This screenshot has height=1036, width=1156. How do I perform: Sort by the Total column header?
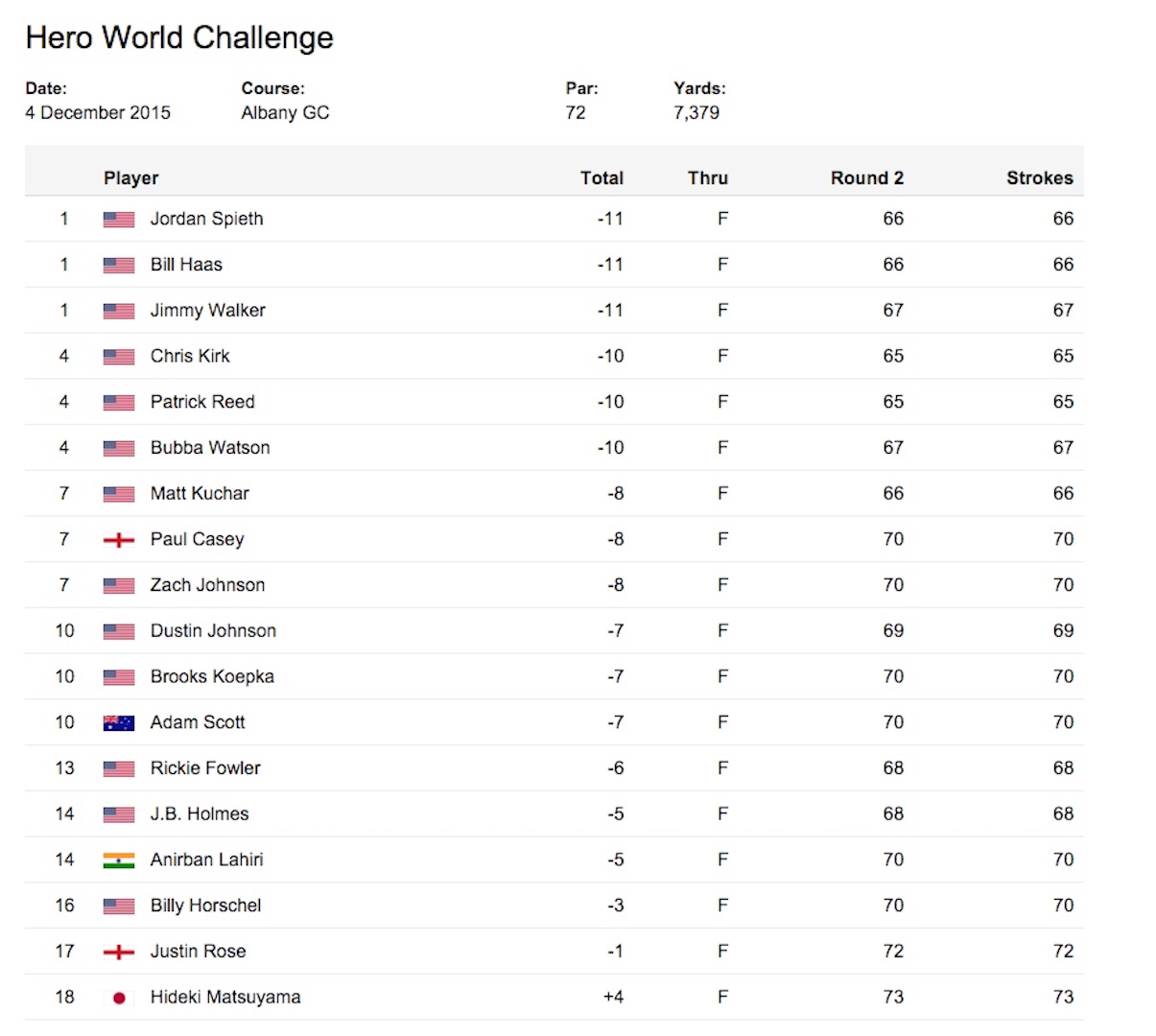pyautogui.click(x=602, y=178)
